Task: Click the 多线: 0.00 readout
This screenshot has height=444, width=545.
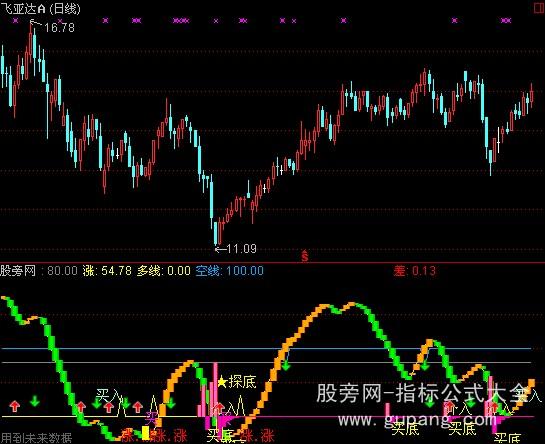Action: click(x=164, y=271)
